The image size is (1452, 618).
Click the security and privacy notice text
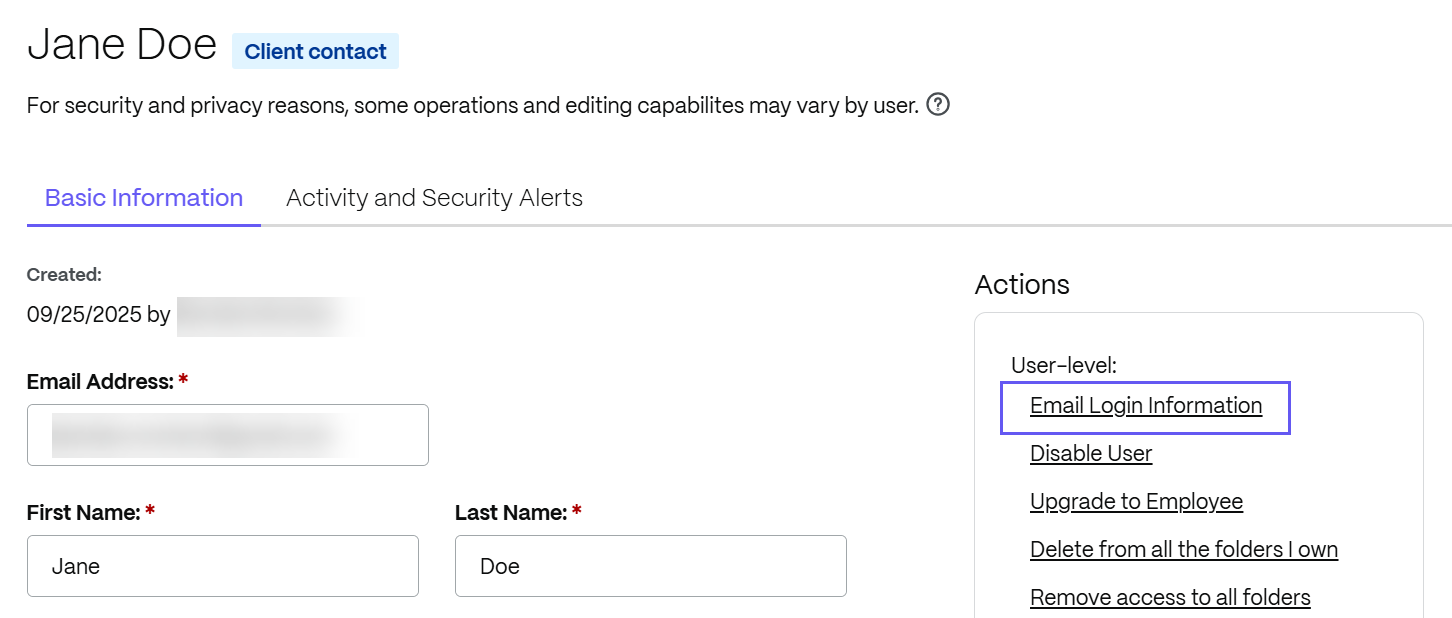pyautogui.click(x=472, y=105)
